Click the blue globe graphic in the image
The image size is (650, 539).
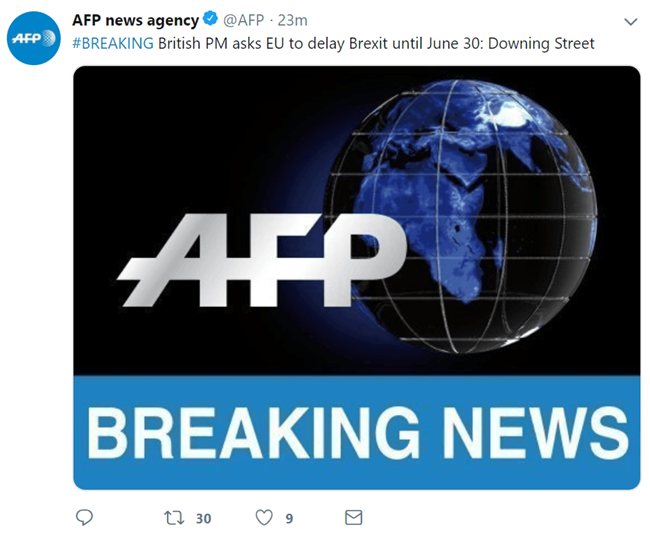pos(460,216)
